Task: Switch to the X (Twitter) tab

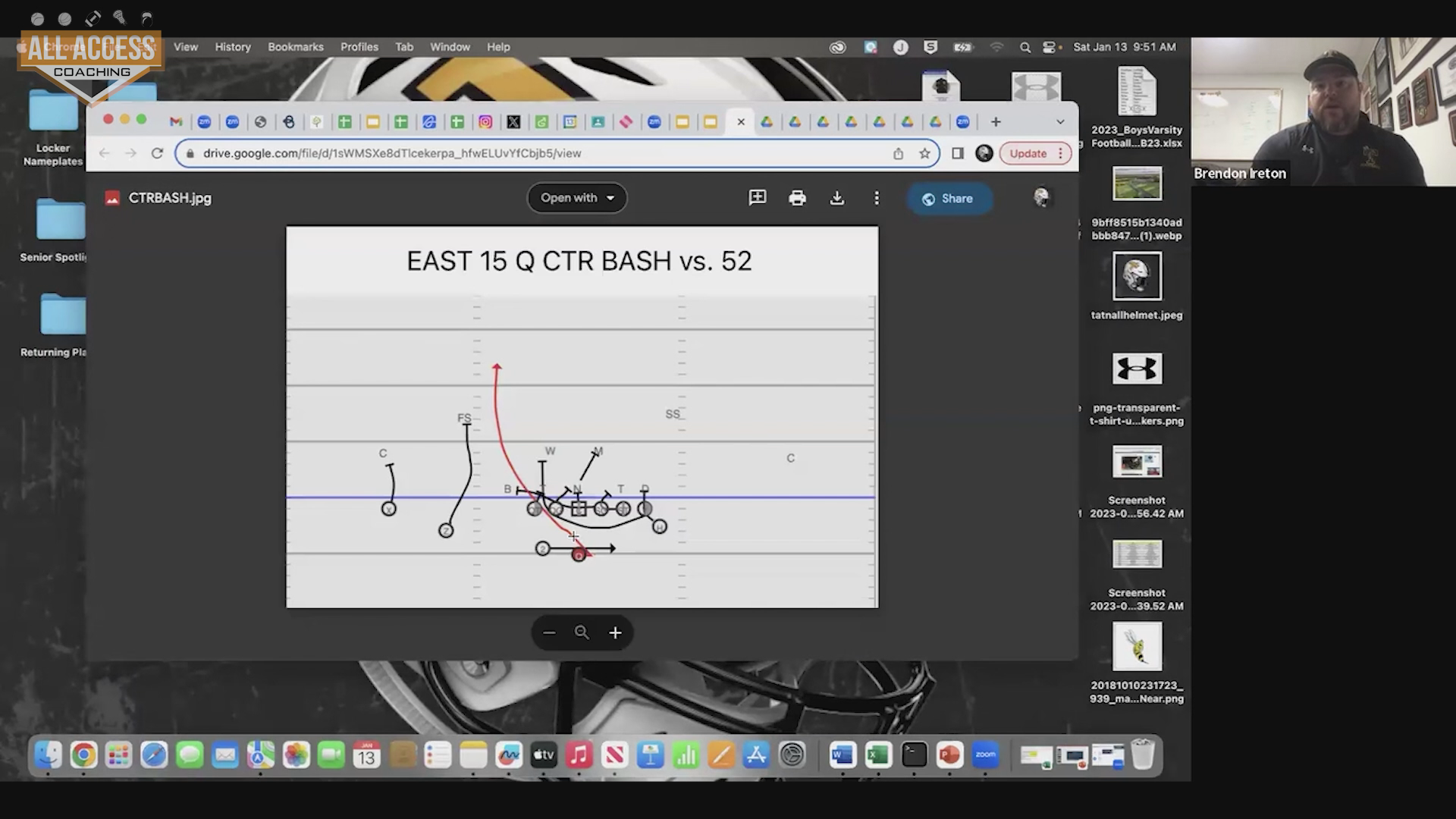Action: (513, 122)
